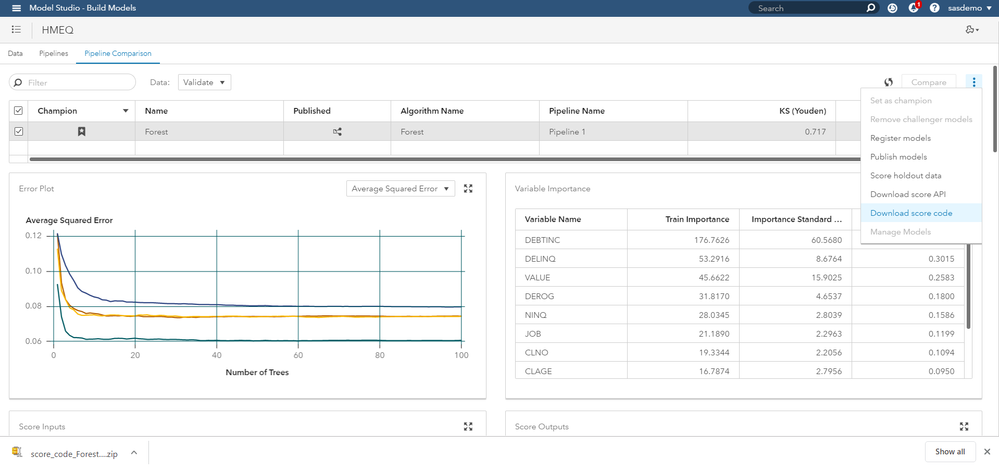Maximize the Score Outputs panel
Viewport: 999px width, 467px height.
964,427
